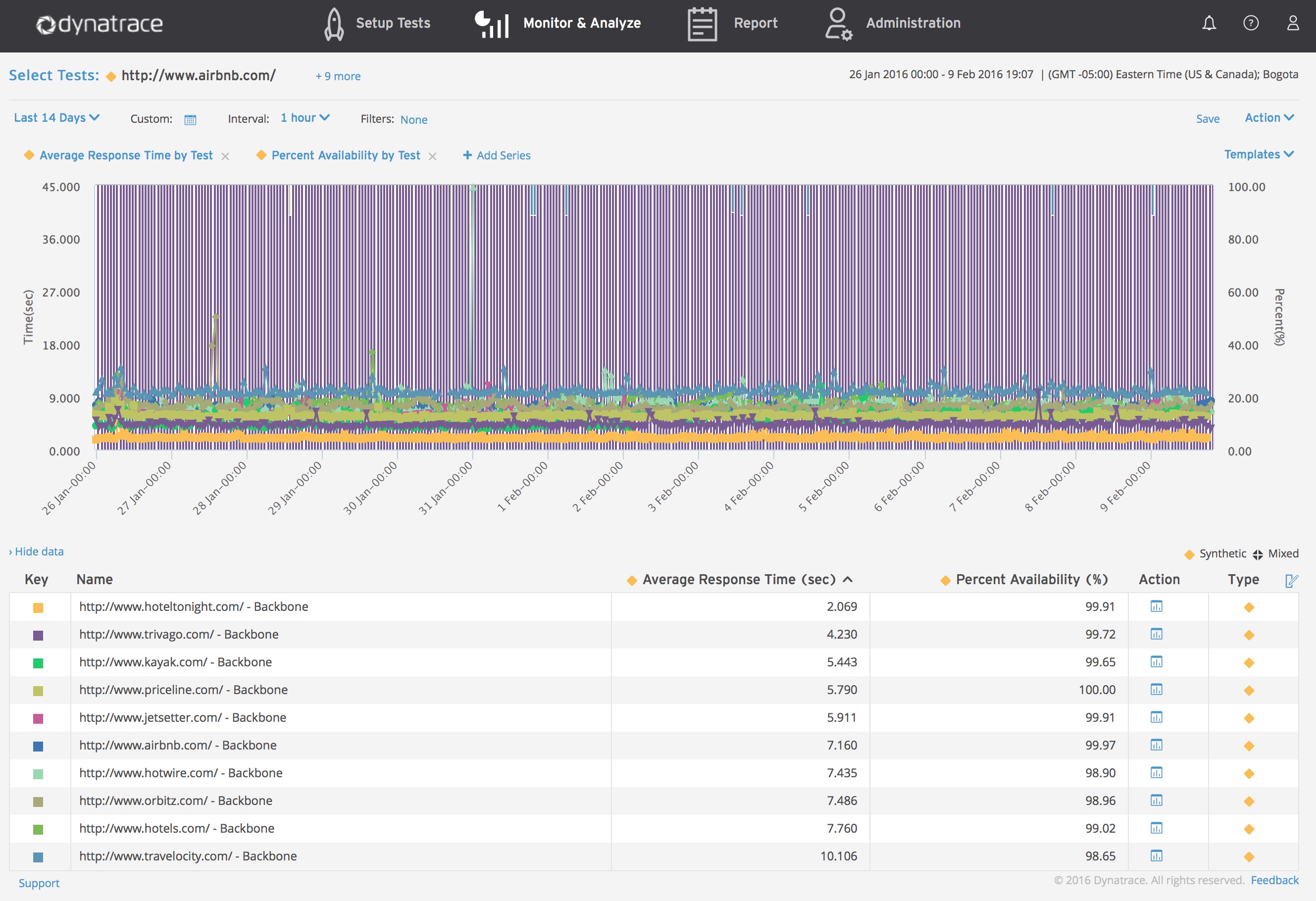Screen dimensions: 1316x901
Task: Click Add Series button
Action: 497,155
